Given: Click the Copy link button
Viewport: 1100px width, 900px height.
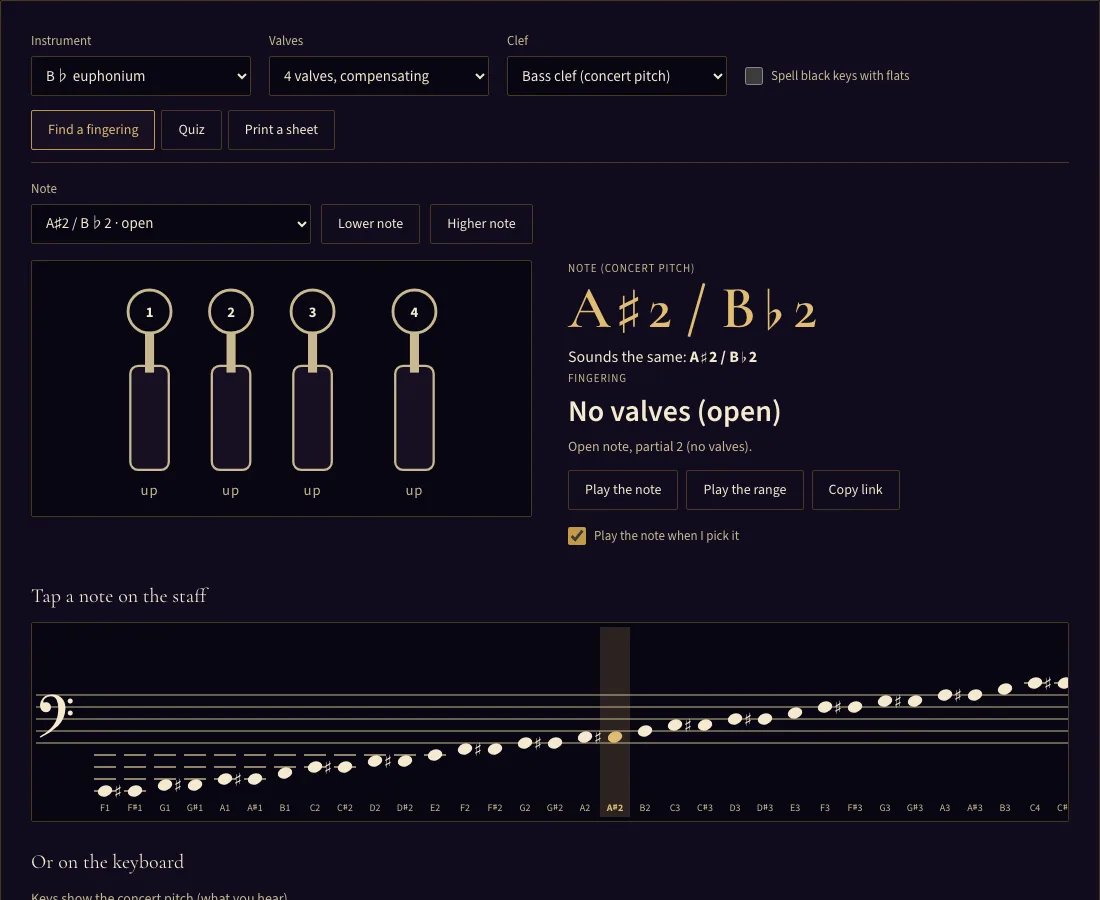Looking at the screenshot, I should (x=855, y=490).
